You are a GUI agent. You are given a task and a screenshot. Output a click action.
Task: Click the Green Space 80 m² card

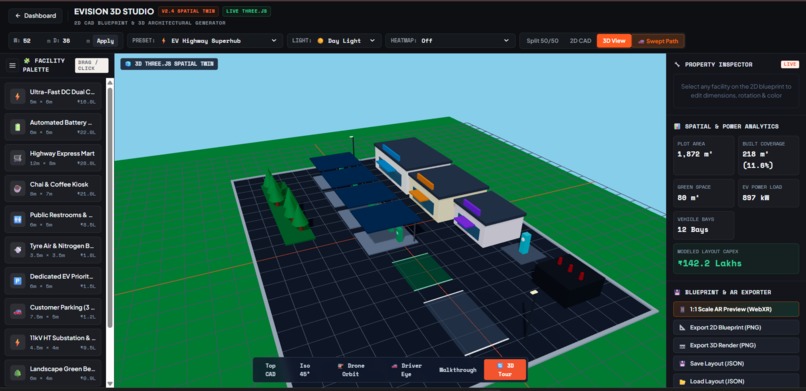(x=704, y=193)
